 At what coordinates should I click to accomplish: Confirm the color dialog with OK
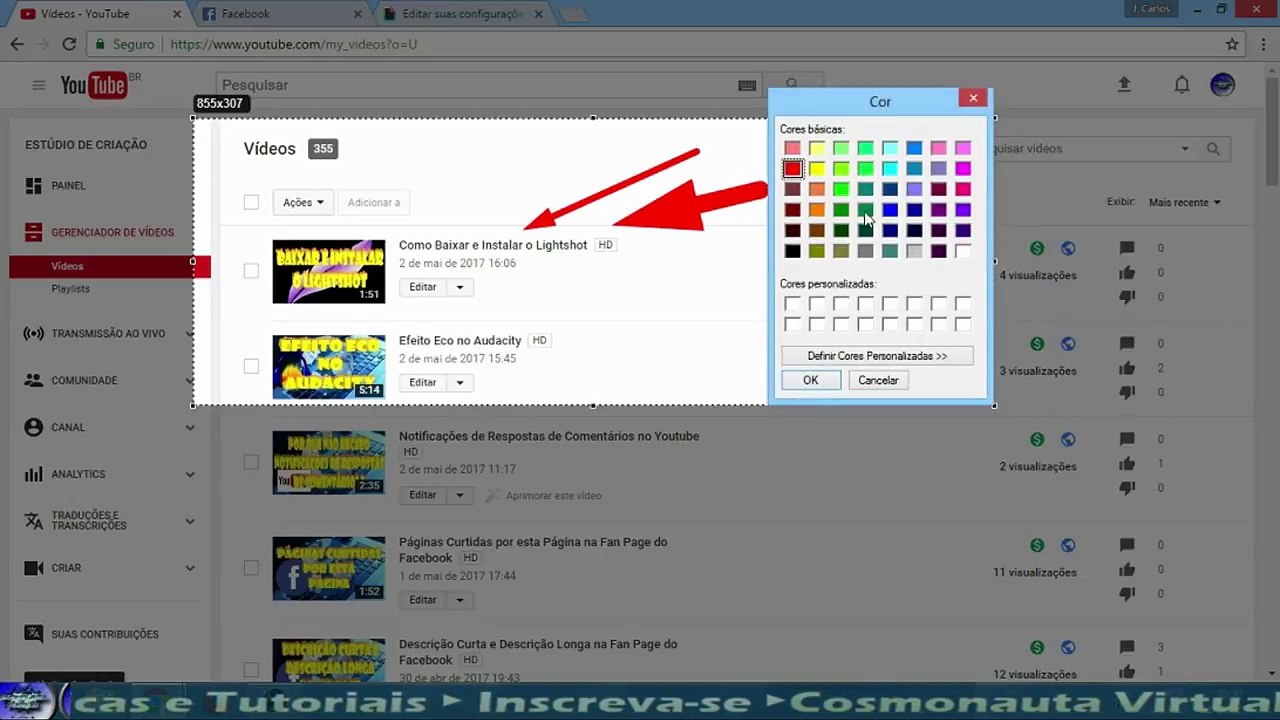click(x=810, y=380)
